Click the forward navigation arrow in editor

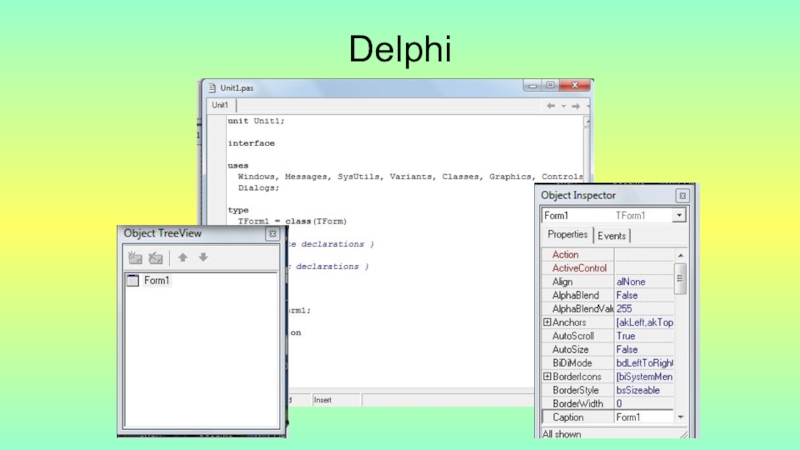tap(576, 106)
